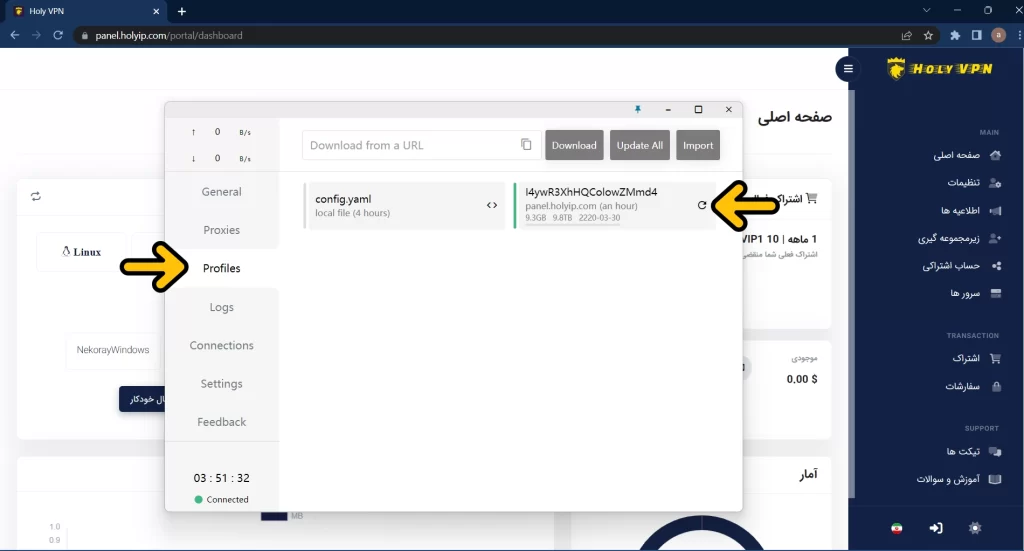Toggle the Holy VPN hamburger menu

tap(848, 69)
